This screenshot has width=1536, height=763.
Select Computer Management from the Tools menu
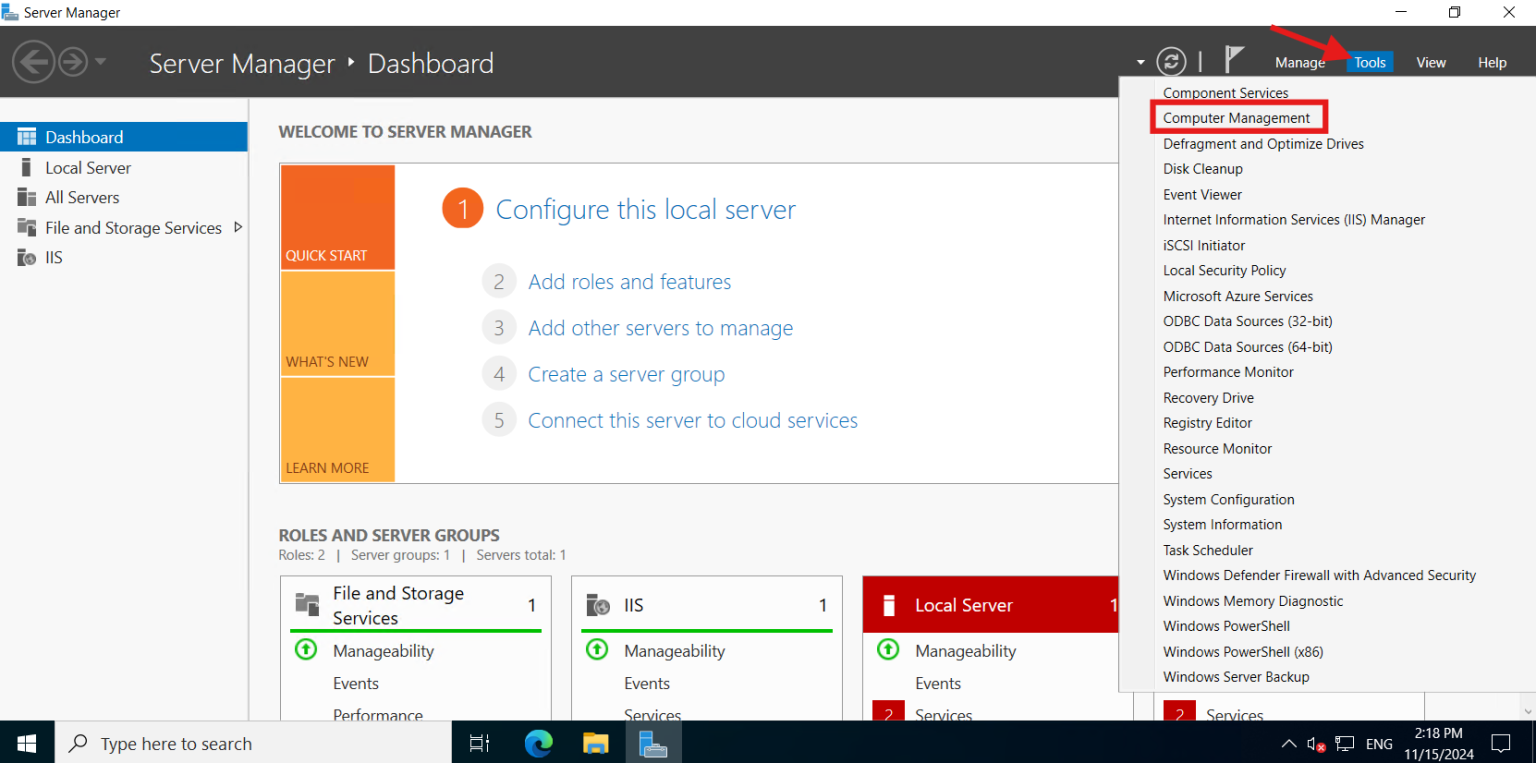(x=1237, y=117)
